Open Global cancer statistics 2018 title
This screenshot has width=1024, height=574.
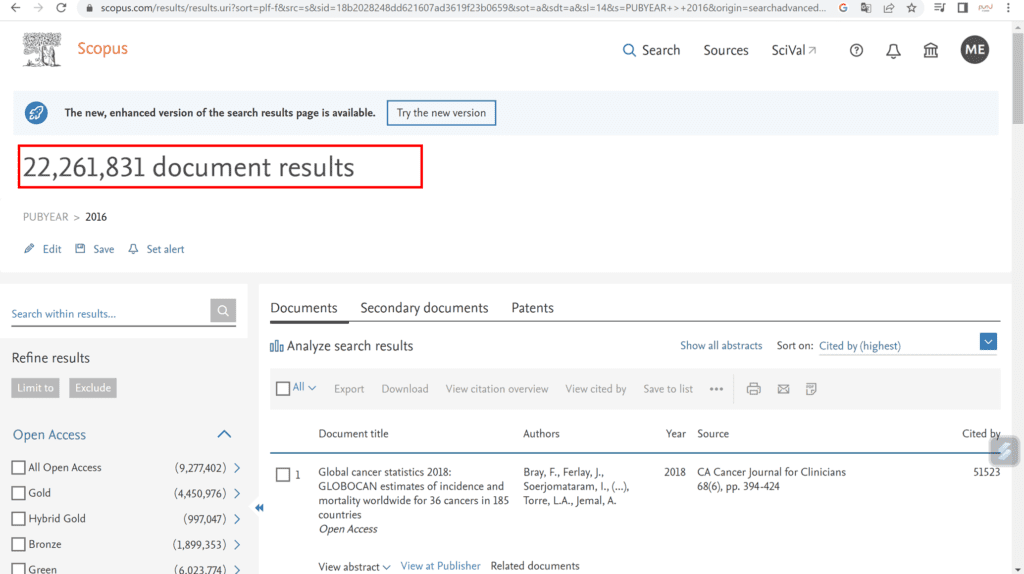413,493
